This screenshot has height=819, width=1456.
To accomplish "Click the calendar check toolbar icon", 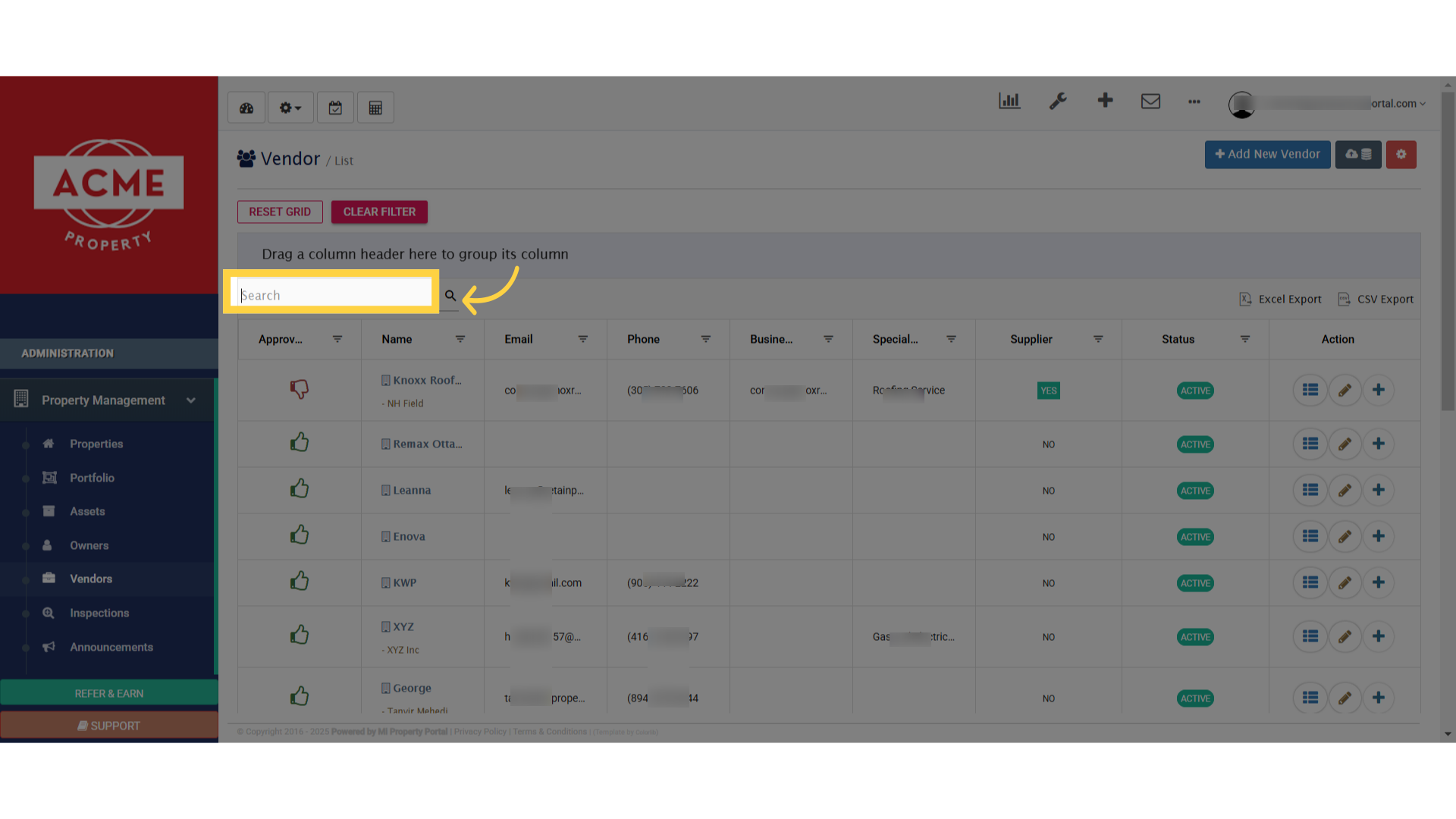I will [x=335, y=108].
